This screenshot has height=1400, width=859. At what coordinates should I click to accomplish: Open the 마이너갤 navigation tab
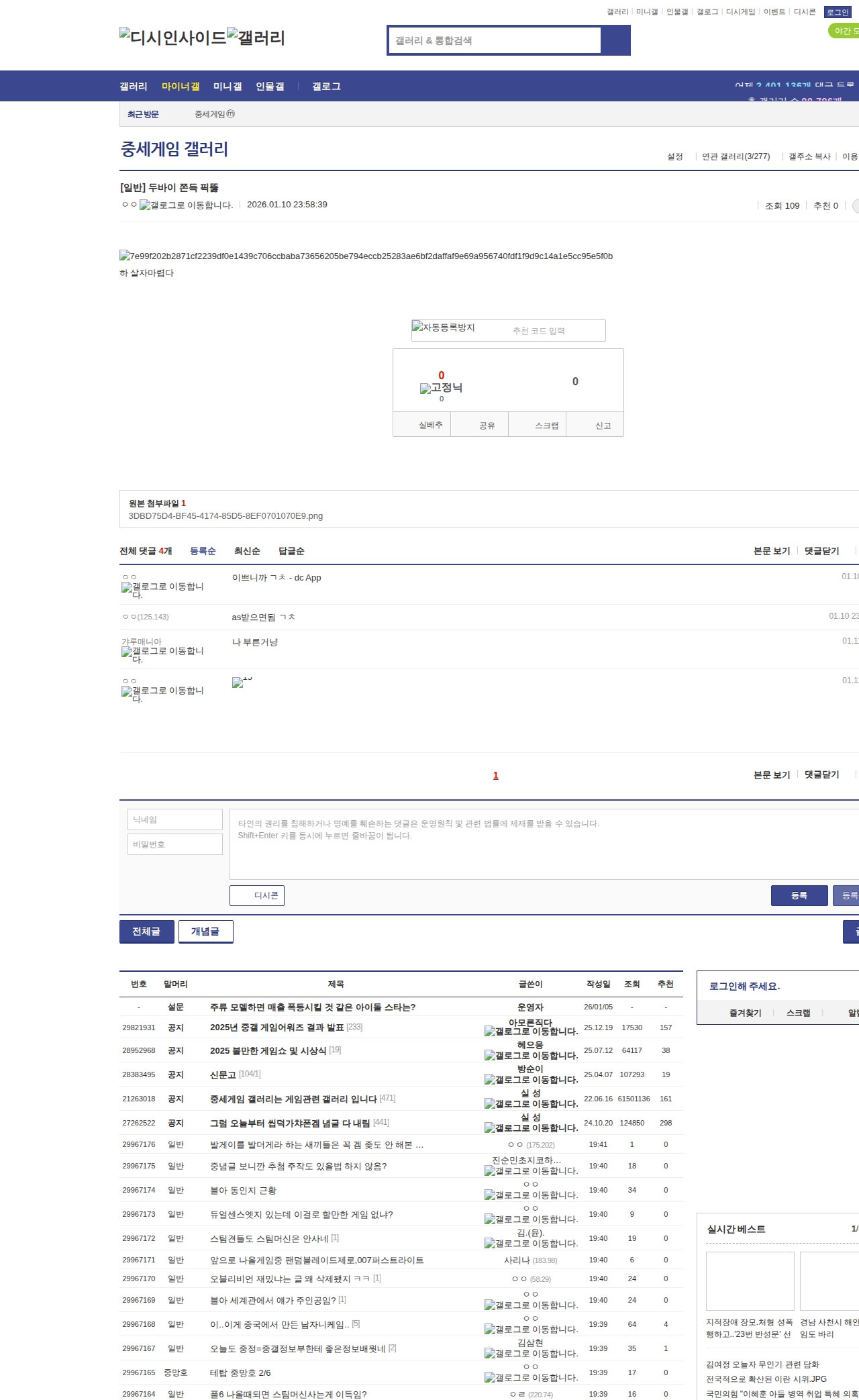coord(181,86)
